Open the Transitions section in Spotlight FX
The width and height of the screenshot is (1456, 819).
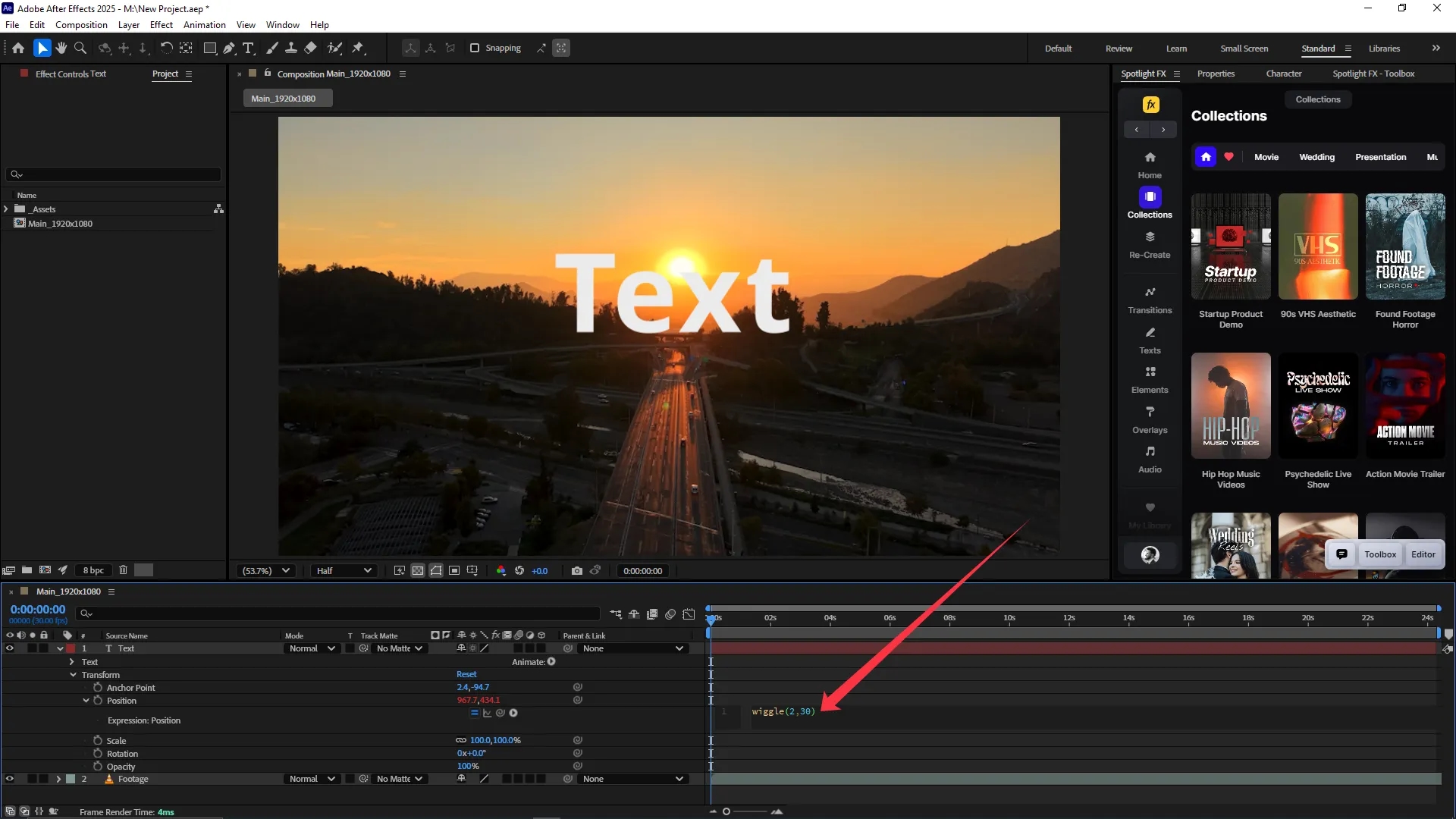[1150, 300]
